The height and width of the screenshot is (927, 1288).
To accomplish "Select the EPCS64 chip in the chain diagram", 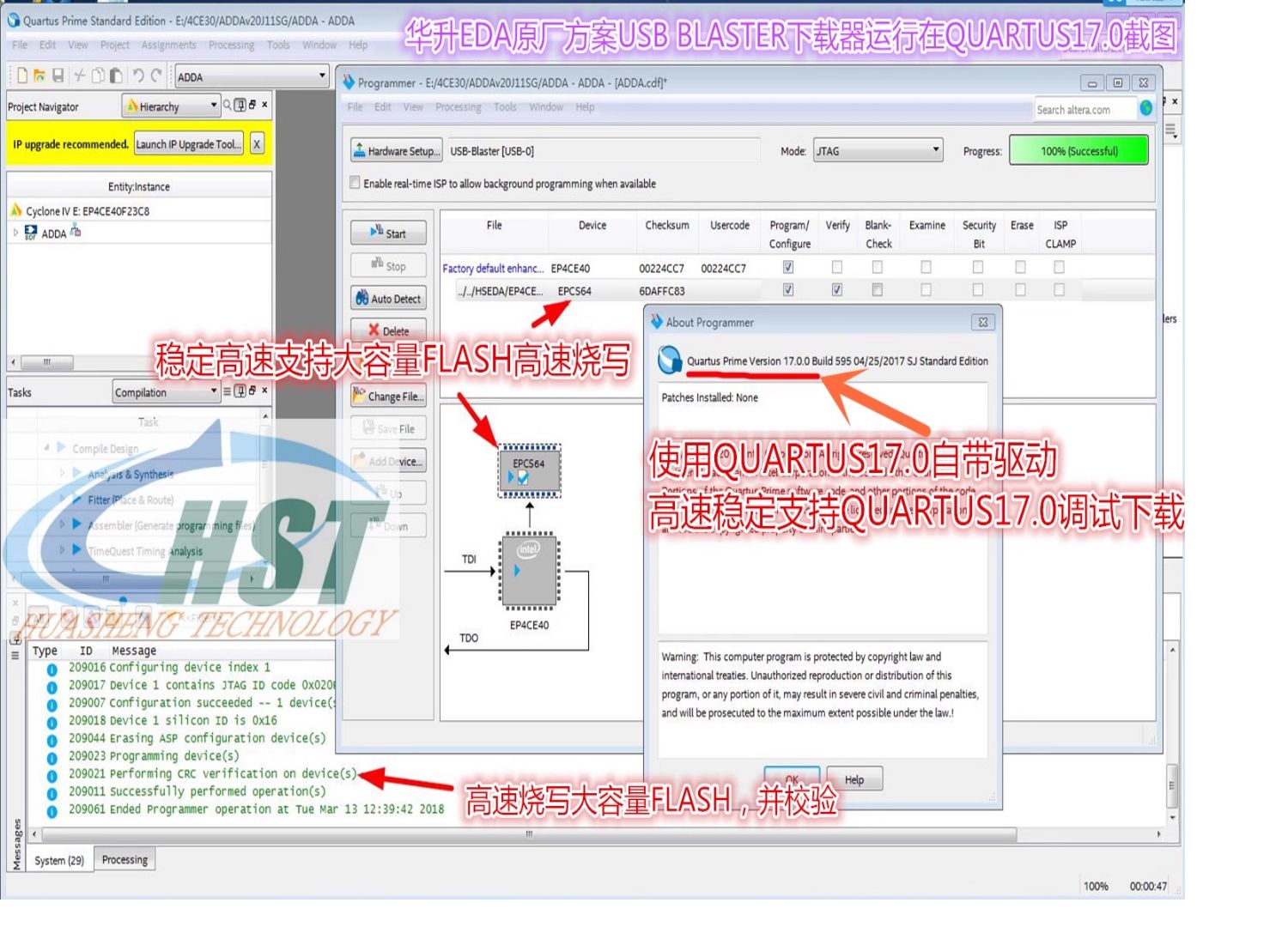I will [529, 470].
